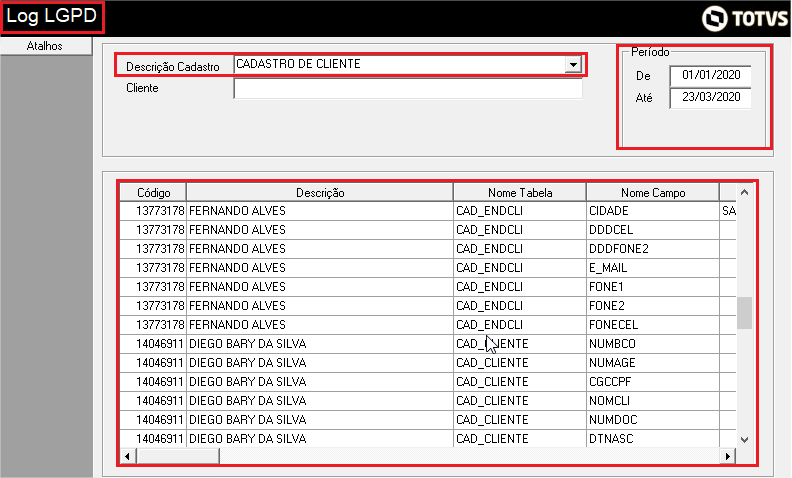Image resolution: width=792 pixels, height=478 pixels.
Task: Click the vertical scrollbar thumb
Action: (x=744, y=313)
